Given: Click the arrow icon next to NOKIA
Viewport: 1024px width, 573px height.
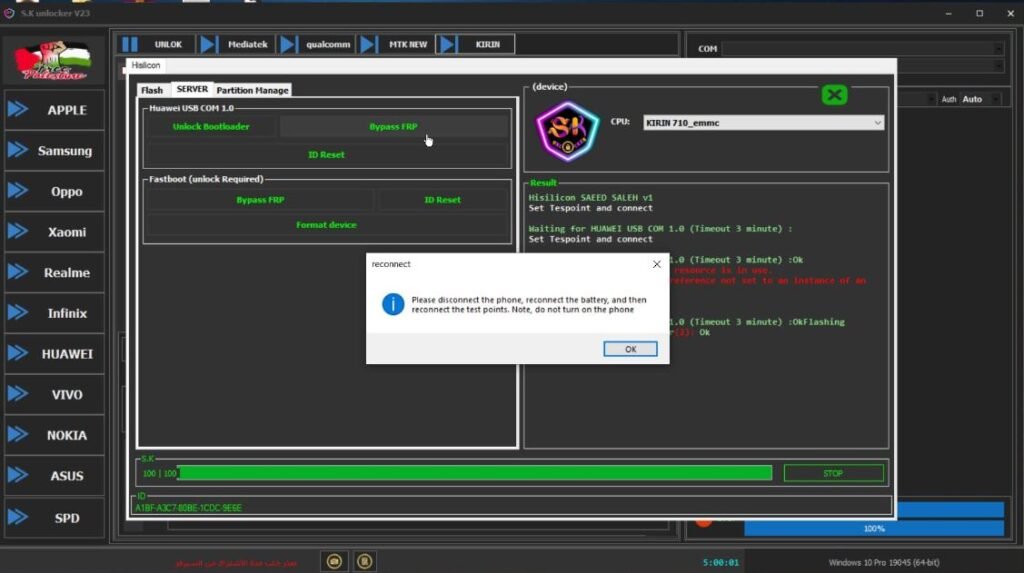Looking at the screenshot, I should tap(18, 434).
